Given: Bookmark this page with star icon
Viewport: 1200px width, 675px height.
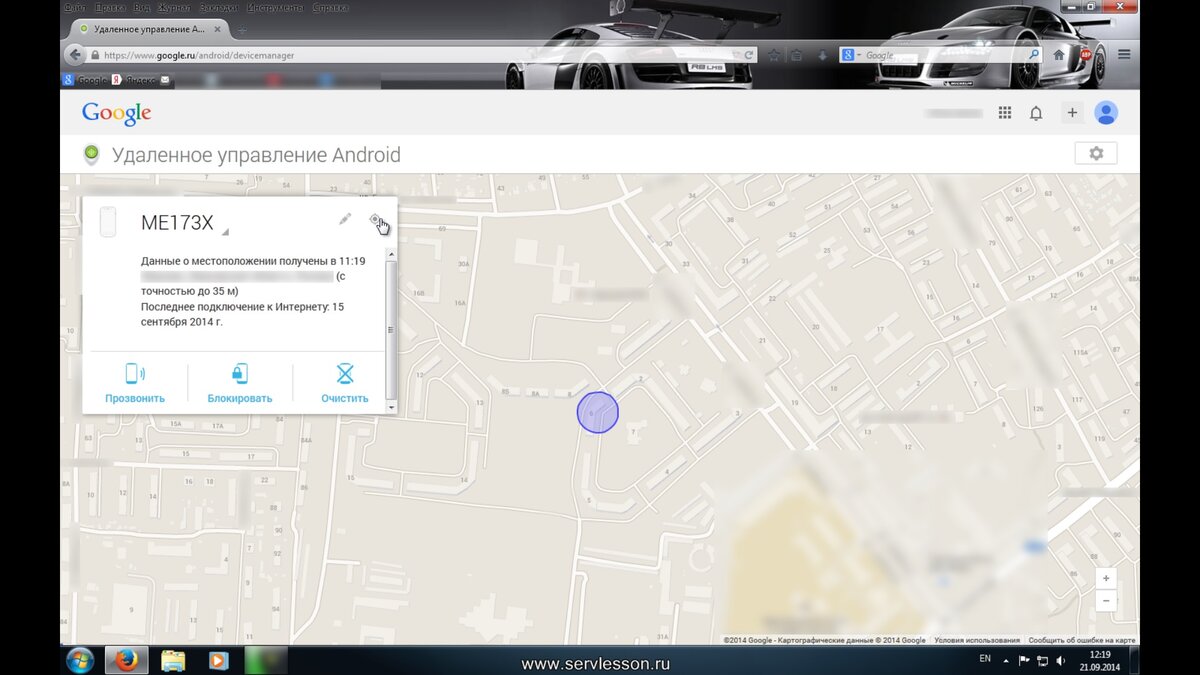Looking at the screenshot, I should (x=774, y=56).
